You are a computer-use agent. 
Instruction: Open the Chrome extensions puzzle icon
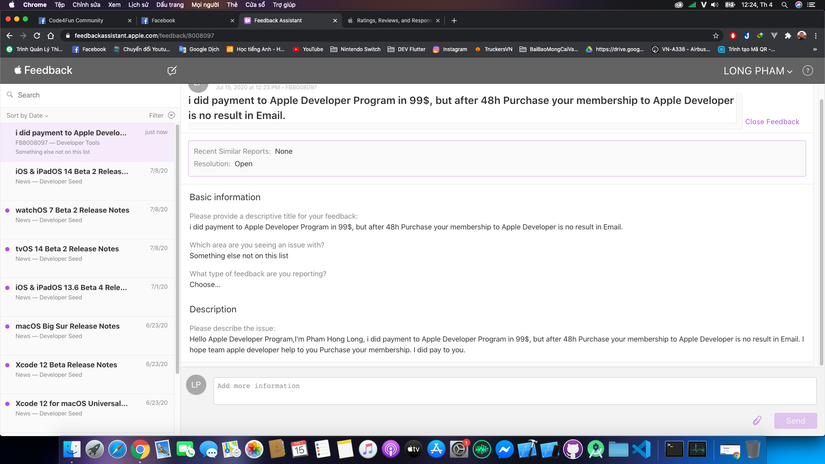788,36
